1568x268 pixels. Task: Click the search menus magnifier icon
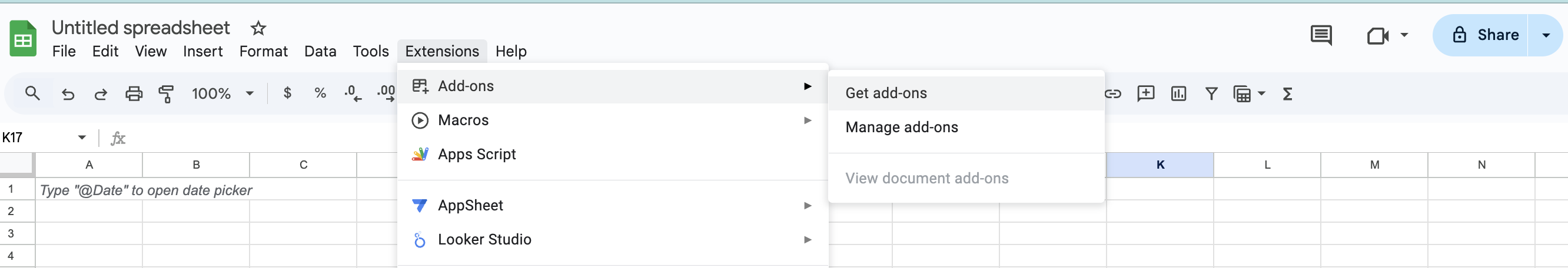[x=32, y=93]
